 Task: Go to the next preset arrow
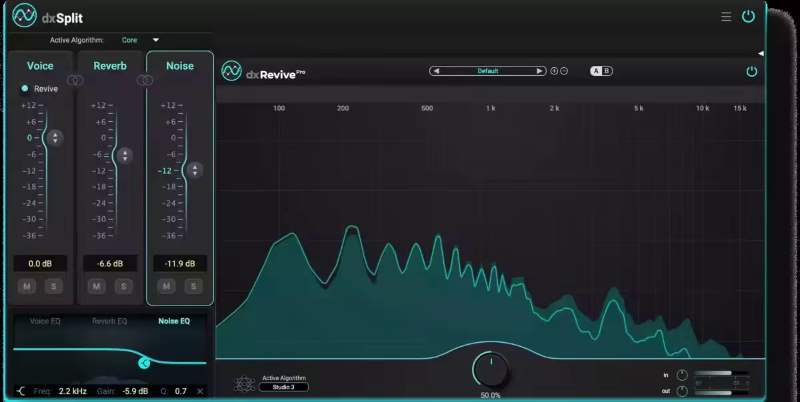(540, 71)
